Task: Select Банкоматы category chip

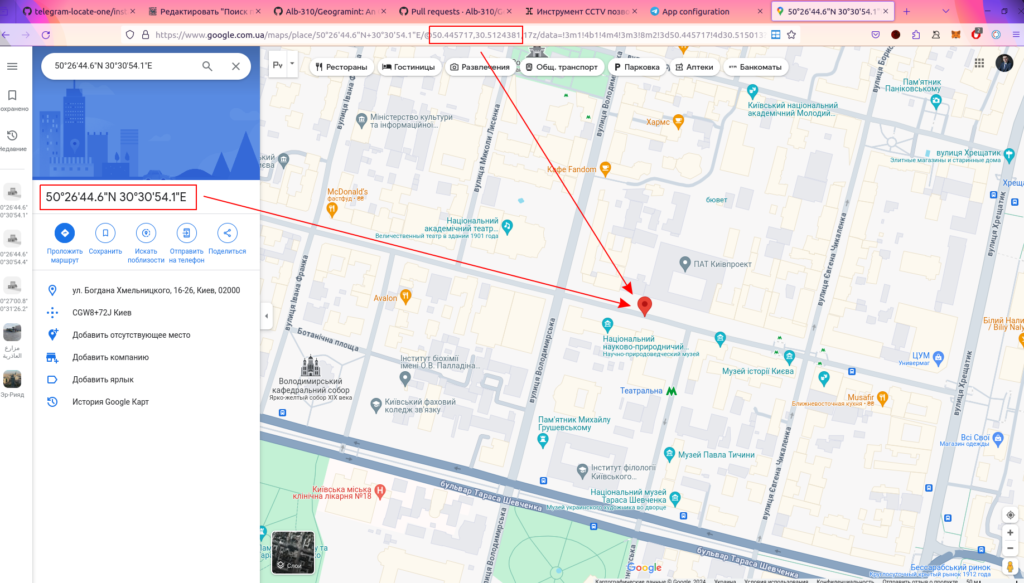Action: pyautogui.click(x=755, y=67)
